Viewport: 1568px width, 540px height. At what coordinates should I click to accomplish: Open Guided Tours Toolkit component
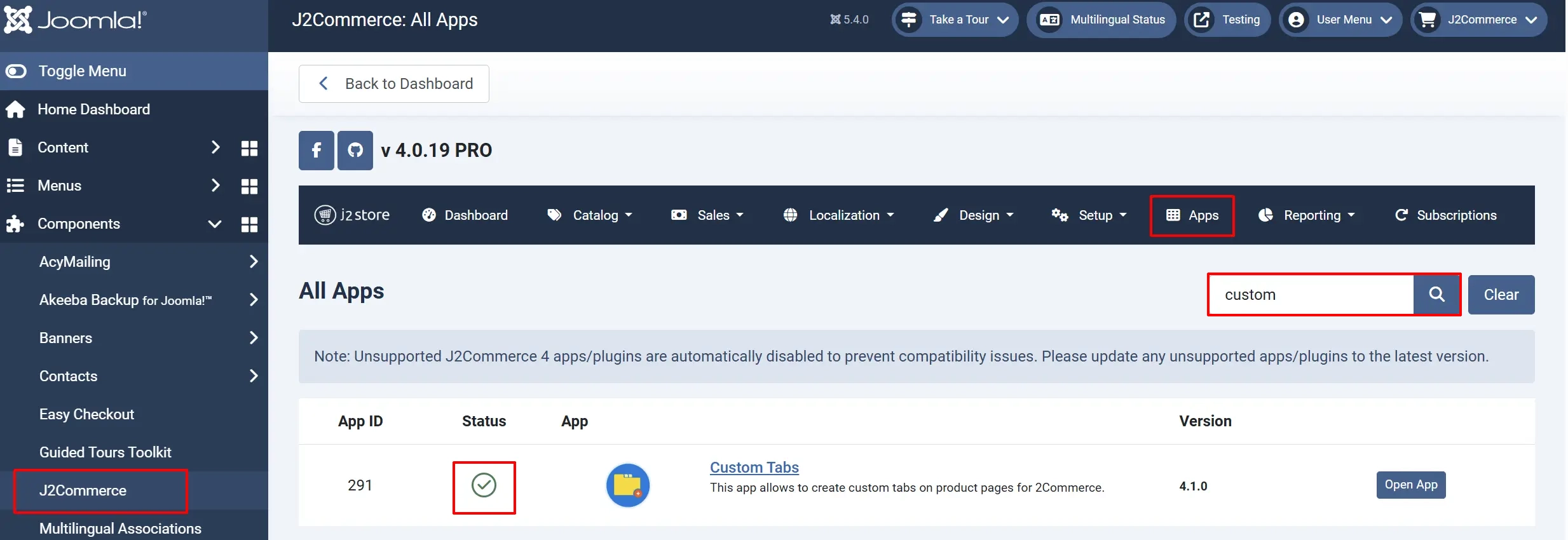106,452
